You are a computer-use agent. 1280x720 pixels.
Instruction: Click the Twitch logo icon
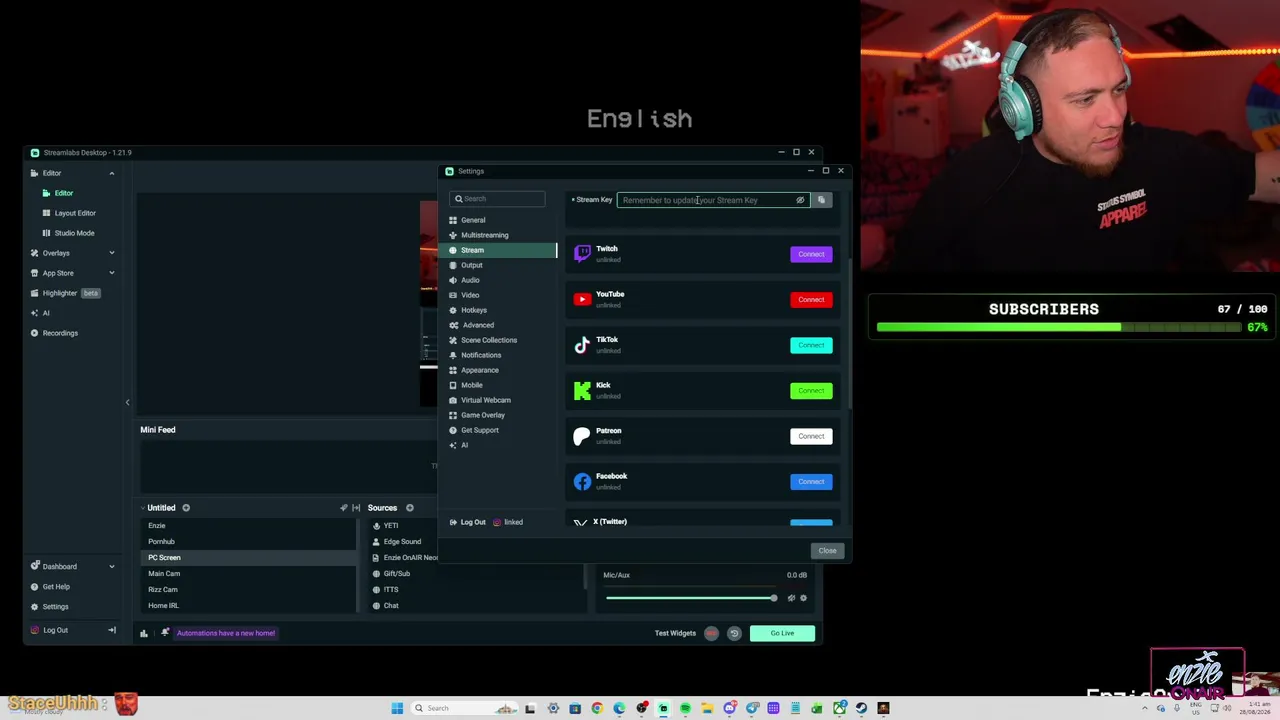click(x=582, y=254)
